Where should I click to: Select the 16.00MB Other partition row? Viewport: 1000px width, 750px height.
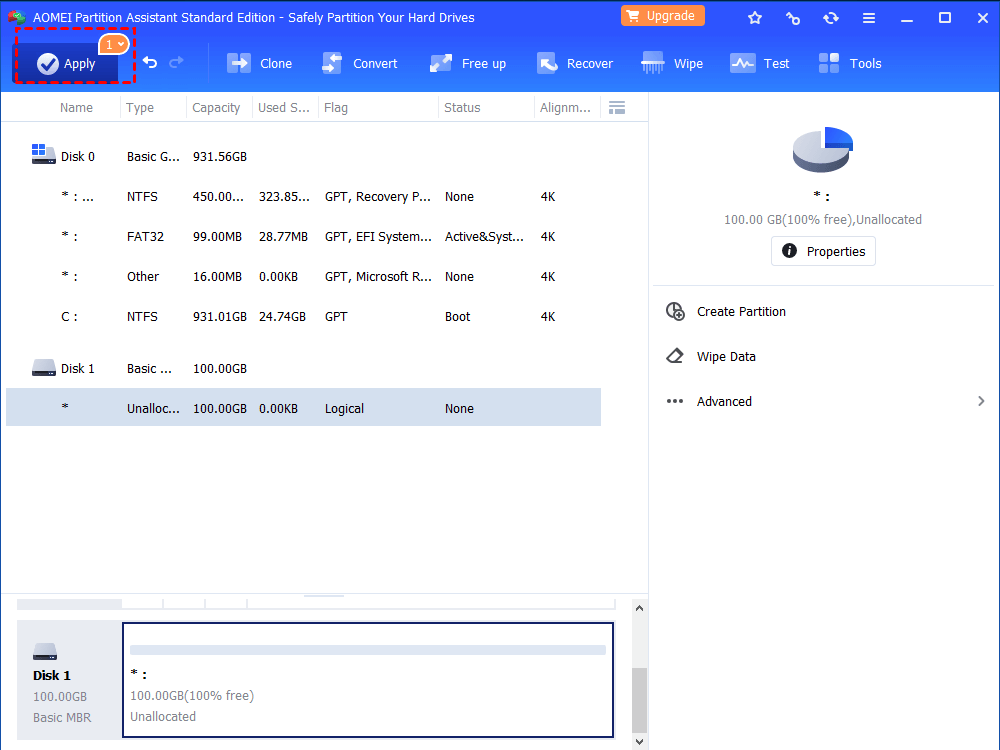tap(304, 276)
